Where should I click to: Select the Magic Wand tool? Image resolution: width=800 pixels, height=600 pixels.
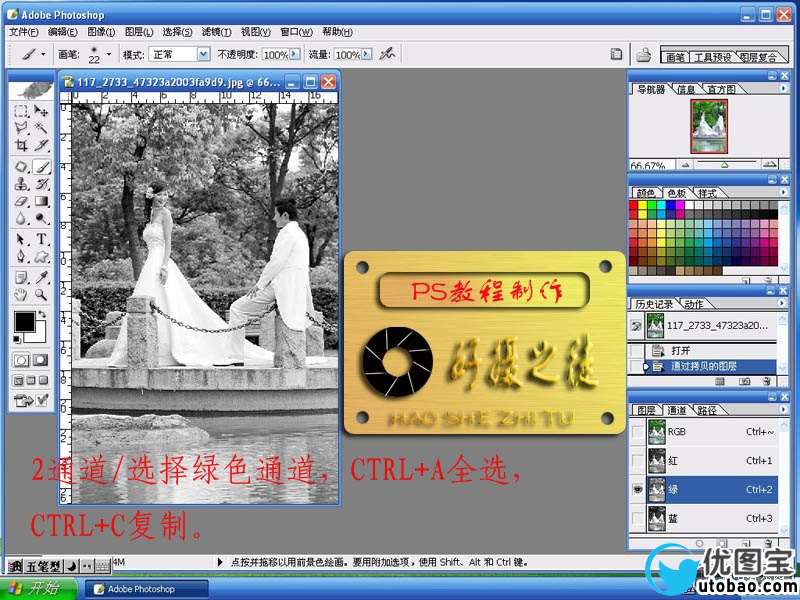41,128
